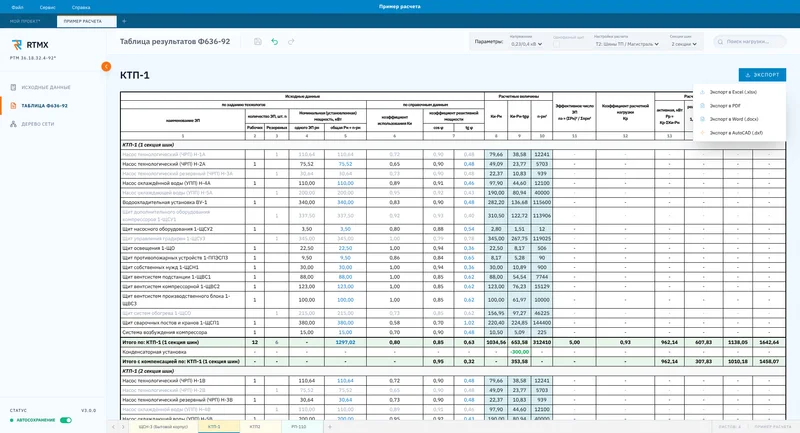Click blue value 380,00 in 1-ЩСП1 row

coord(345,323)
